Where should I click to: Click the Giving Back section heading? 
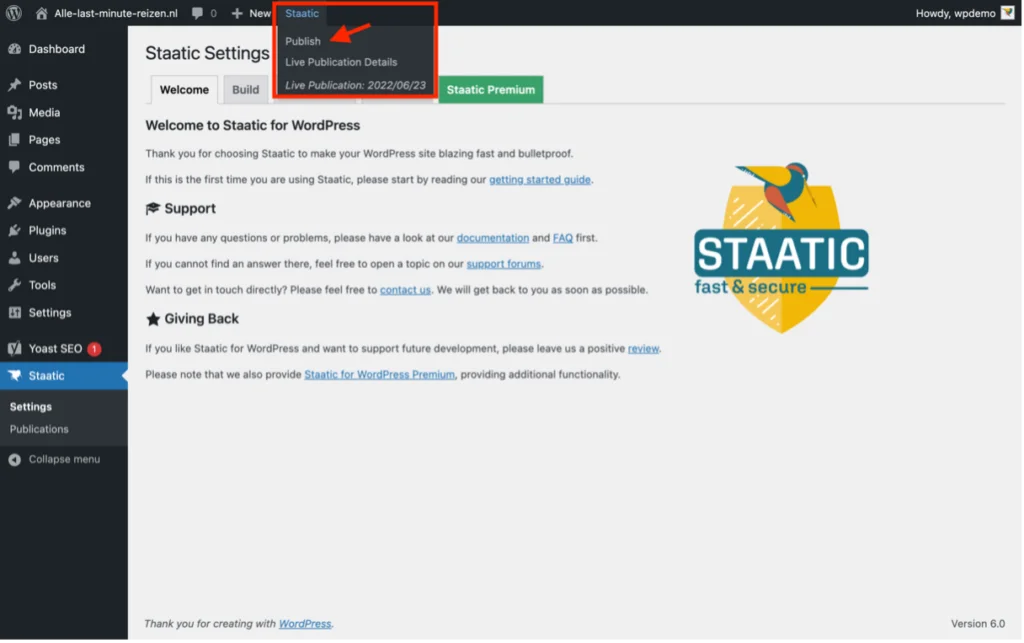pos(201,319)
